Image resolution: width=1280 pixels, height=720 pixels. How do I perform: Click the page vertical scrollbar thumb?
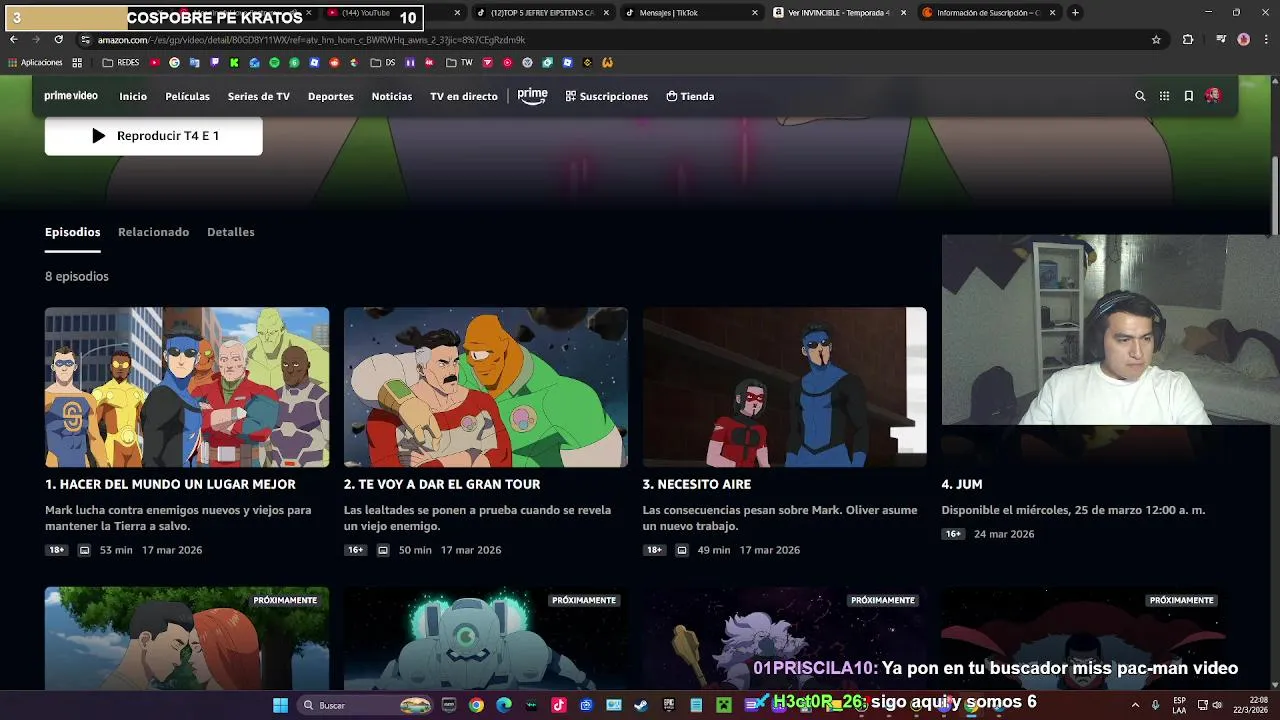[x=1274, y=195]
